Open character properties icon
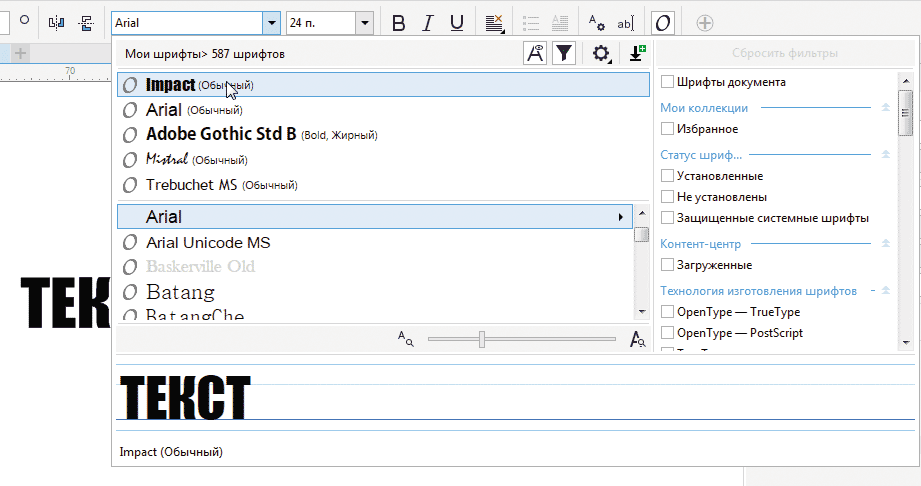 (x=596, y=22)
